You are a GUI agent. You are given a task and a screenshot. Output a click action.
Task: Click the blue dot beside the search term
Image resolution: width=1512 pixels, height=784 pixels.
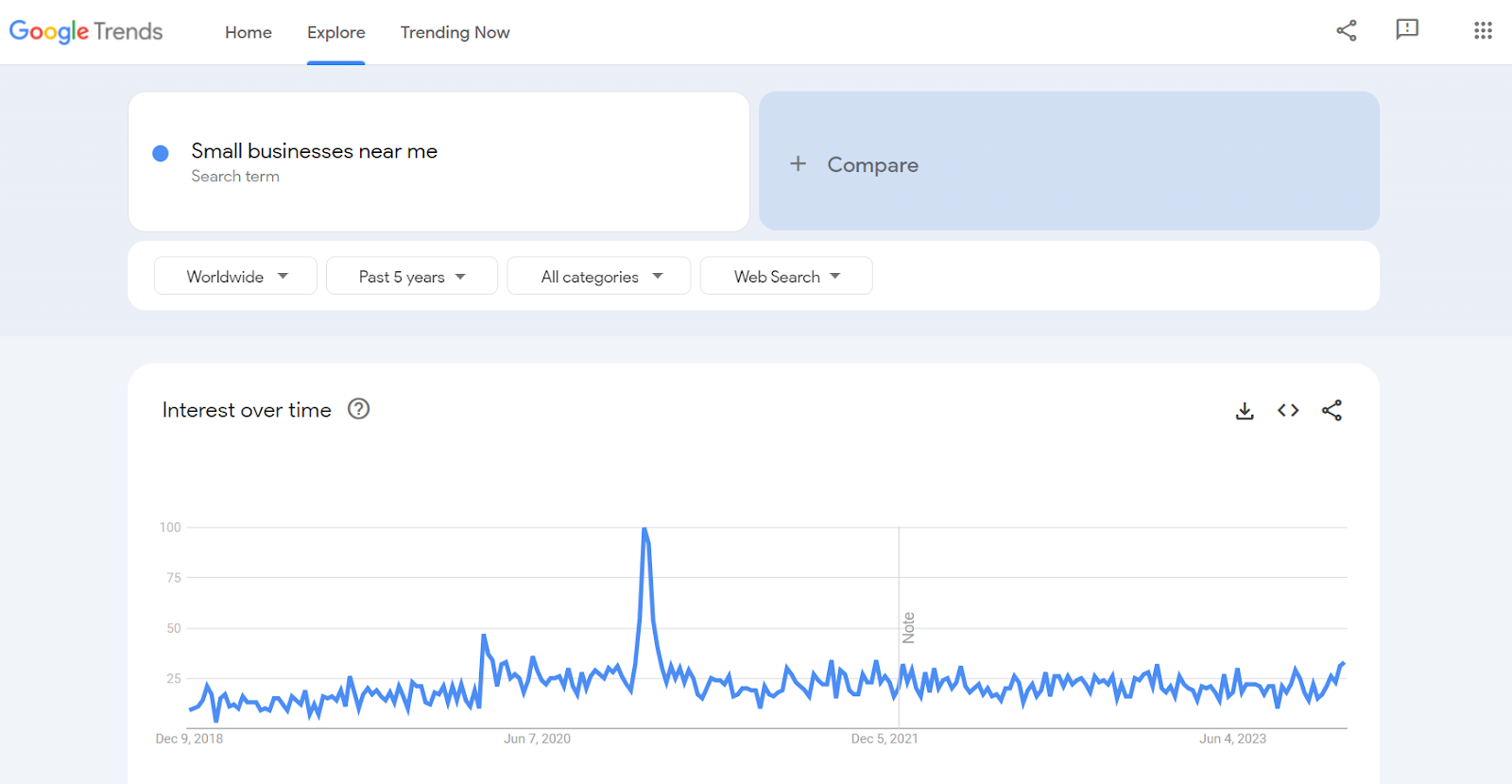[161, 153]
